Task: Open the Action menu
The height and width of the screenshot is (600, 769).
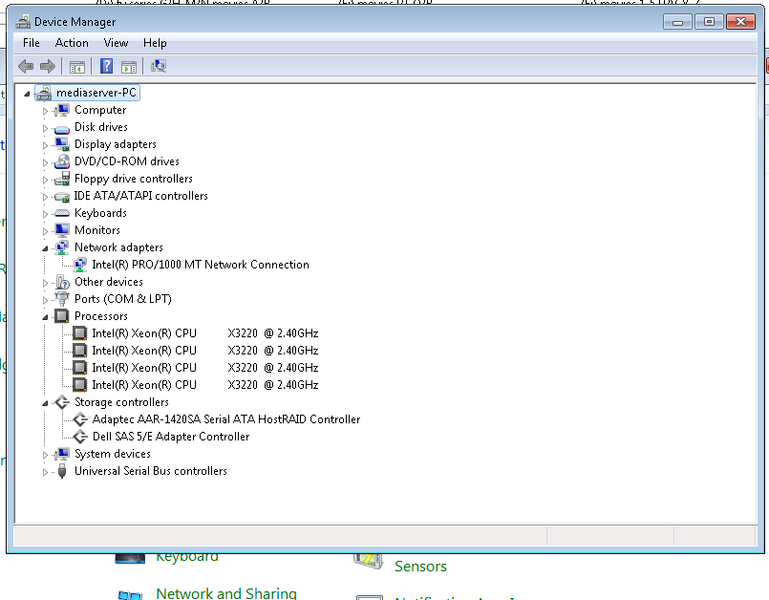Action: point(72,43)
